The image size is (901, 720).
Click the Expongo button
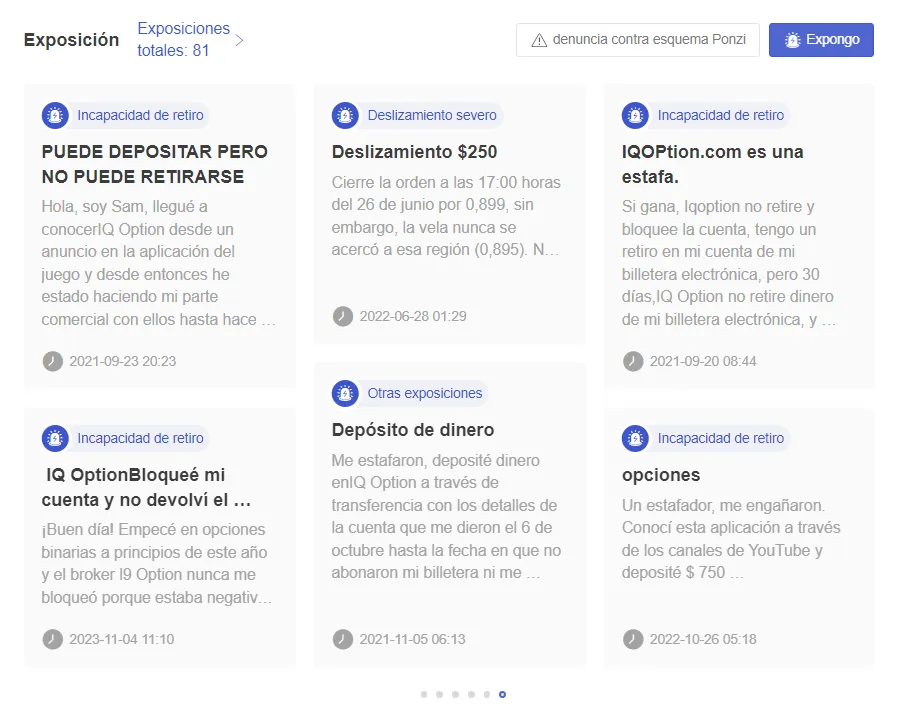(821, 40)
